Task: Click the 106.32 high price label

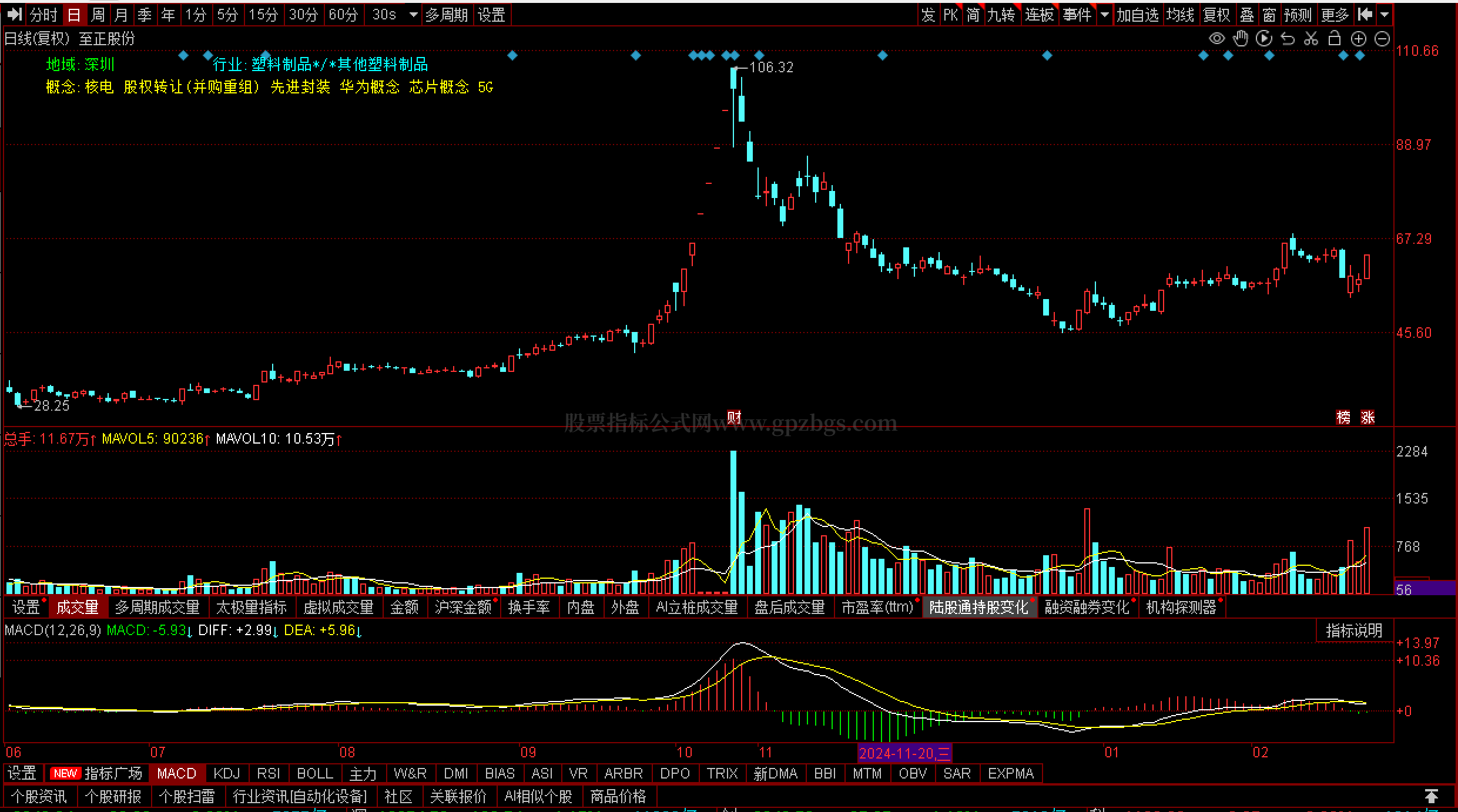Action: pos(772,68)
